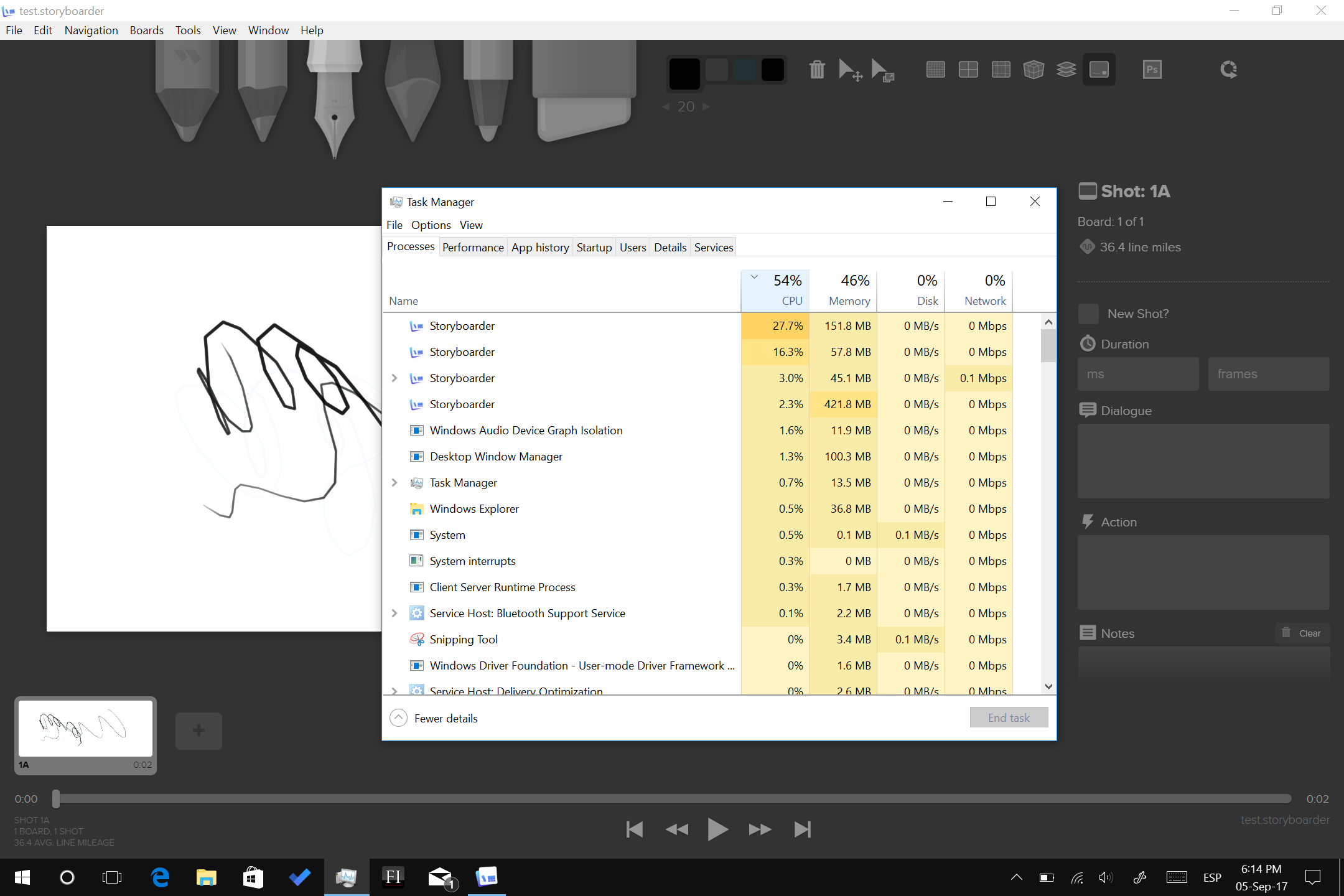Click the duration ms input field
Image resolution: width=1344 pixels, height=896 pixels.
(1138, 374)
